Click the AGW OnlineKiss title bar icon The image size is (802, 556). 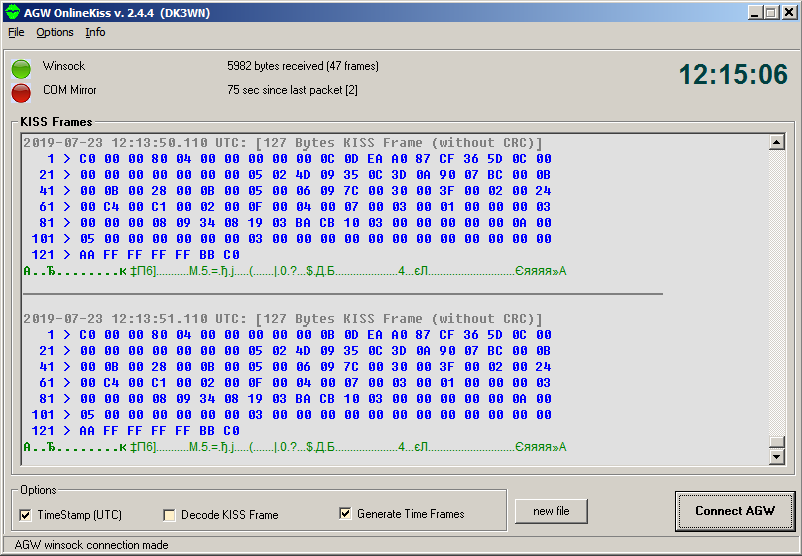pyautogui.click(x=12, y=12)
